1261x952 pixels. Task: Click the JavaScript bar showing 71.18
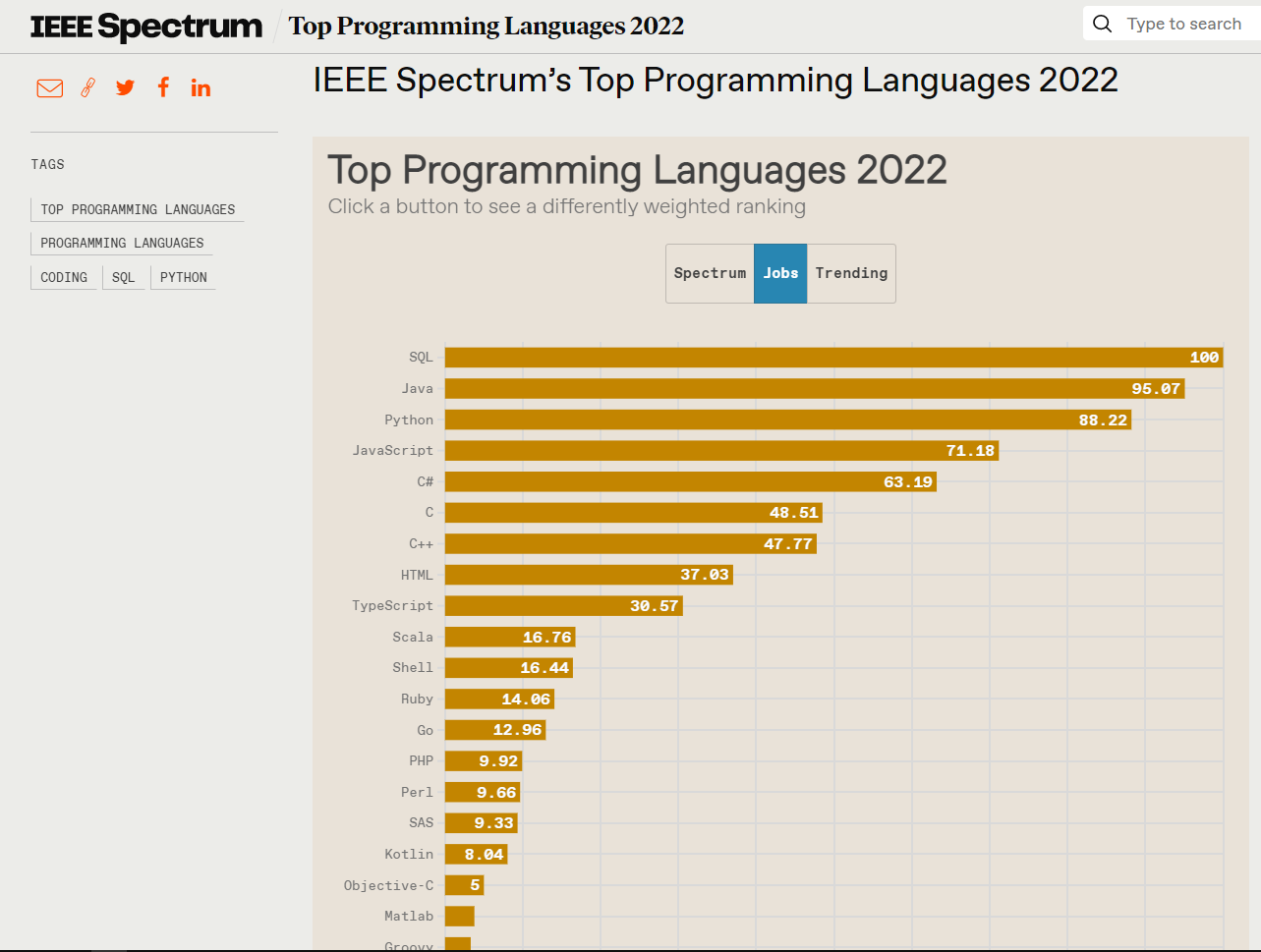point(722,451)
